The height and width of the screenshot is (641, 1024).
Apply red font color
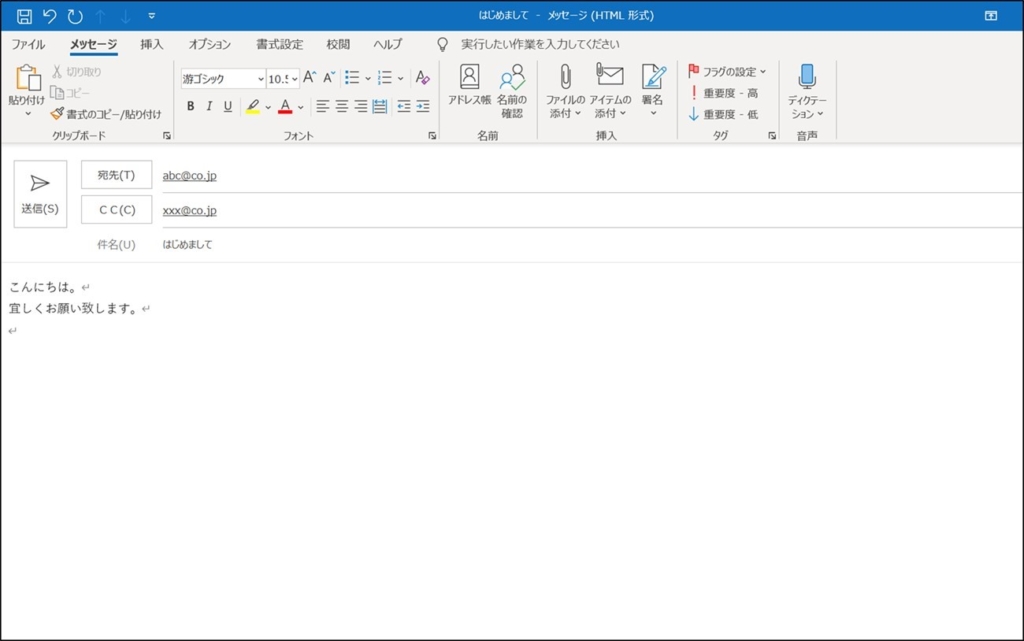(285, 106)
